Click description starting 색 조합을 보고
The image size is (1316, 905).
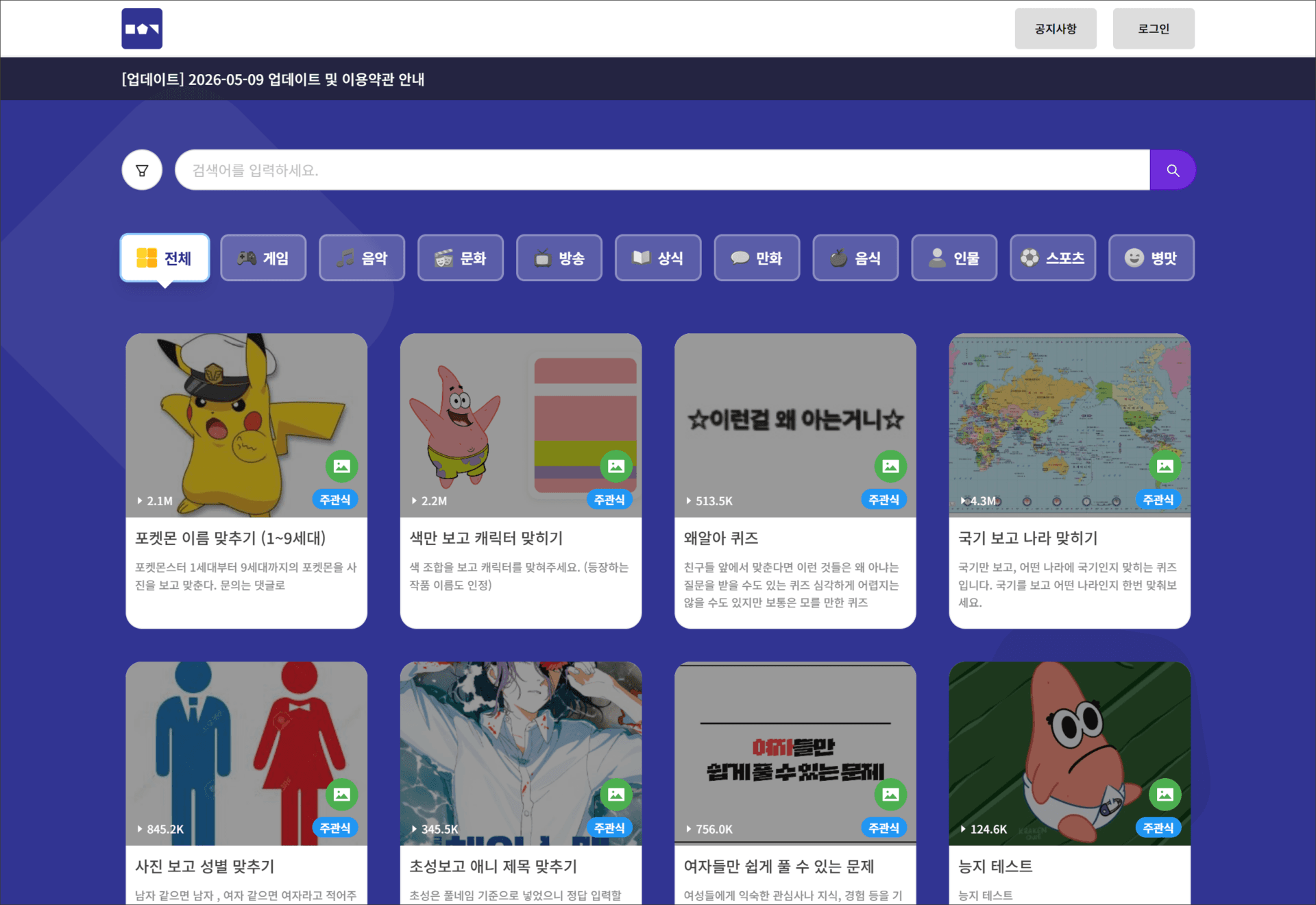click(x=519, y=576)
